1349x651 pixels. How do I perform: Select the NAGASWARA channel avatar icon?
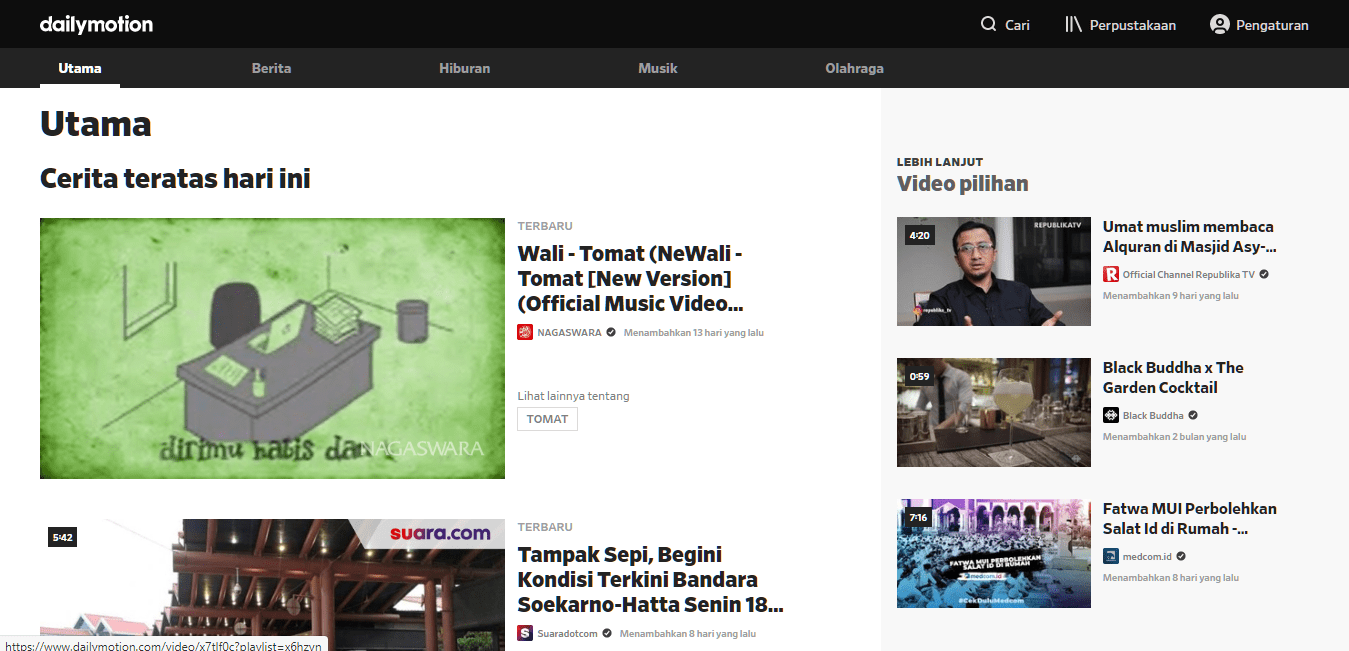tap(525, 332)
